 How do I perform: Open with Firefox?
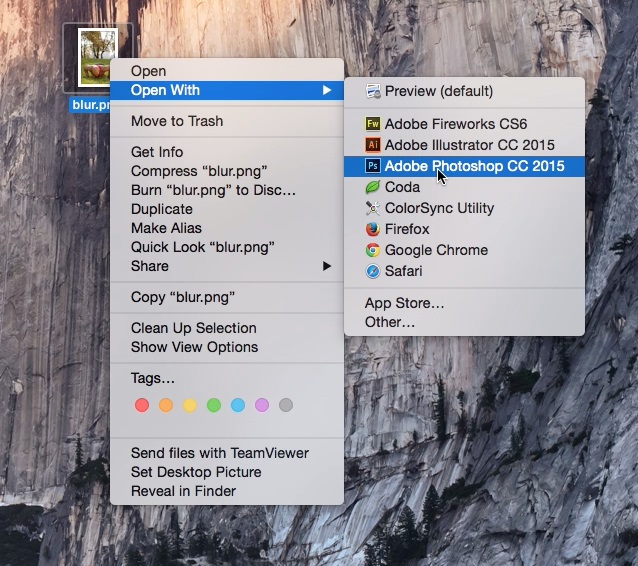coord(464,229)
